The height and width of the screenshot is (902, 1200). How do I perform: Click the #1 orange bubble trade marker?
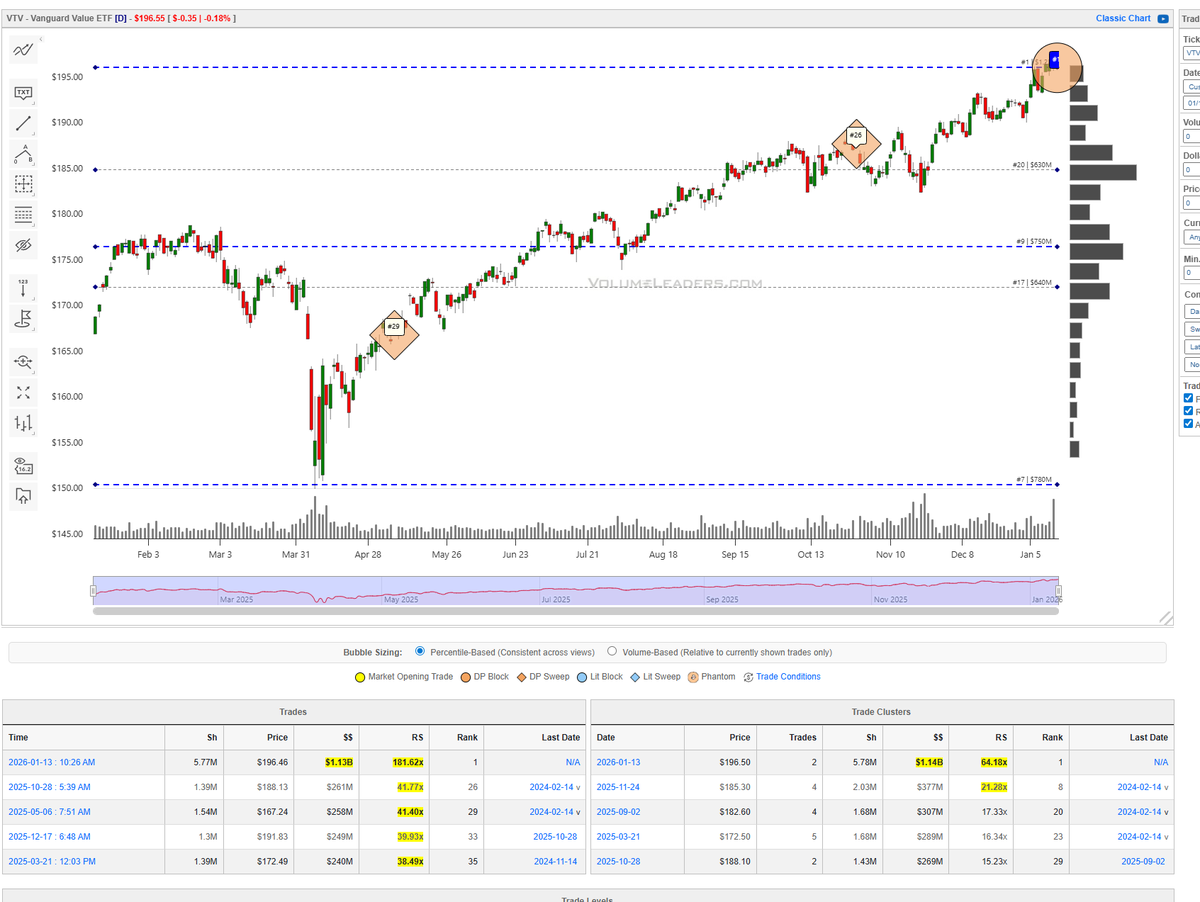tap(1057, 68)
